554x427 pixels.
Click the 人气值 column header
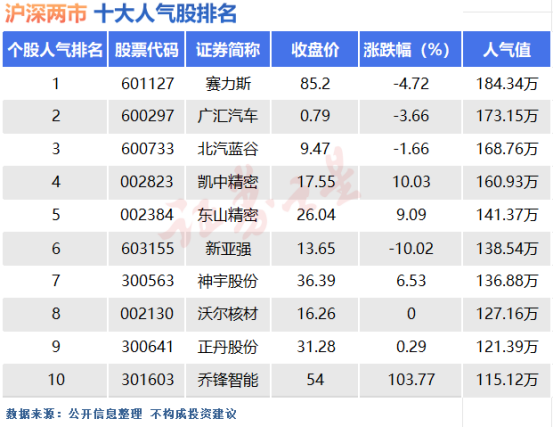507,49
